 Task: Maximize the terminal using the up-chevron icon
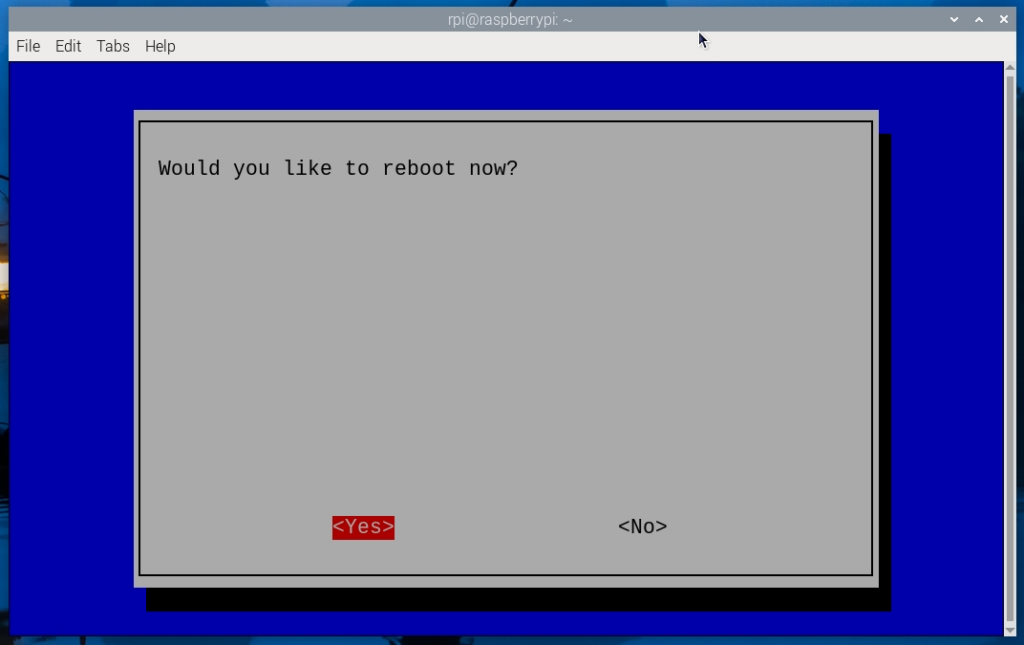pyautogui.click(x=979, y=19)
